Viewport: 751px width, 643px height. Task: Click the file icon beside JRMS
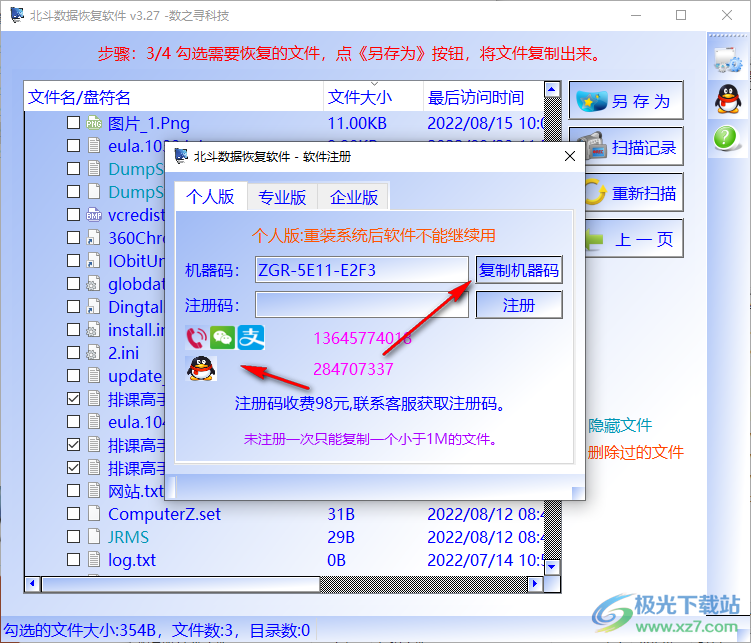click(94, 537)
